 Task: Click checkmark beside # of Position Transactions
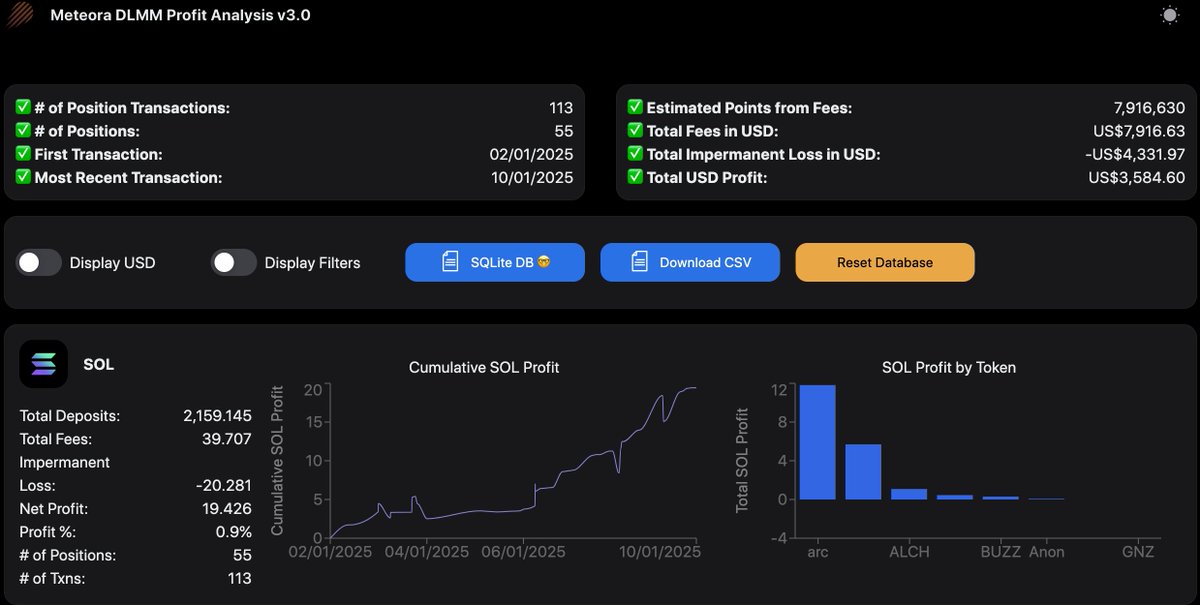click(23, 108)
